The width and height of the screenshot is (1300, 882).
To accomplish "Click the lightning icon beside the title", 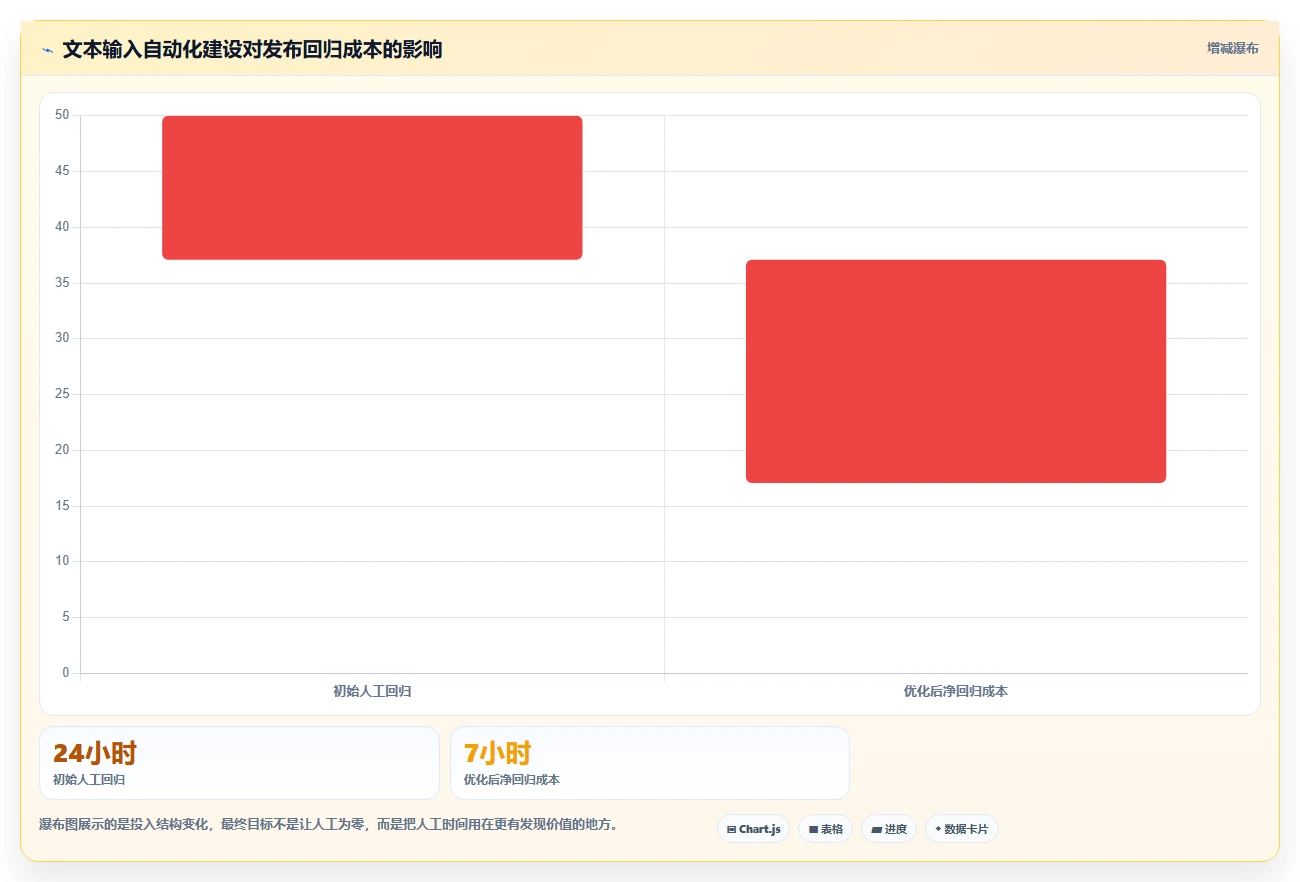I will coord(47,50).
